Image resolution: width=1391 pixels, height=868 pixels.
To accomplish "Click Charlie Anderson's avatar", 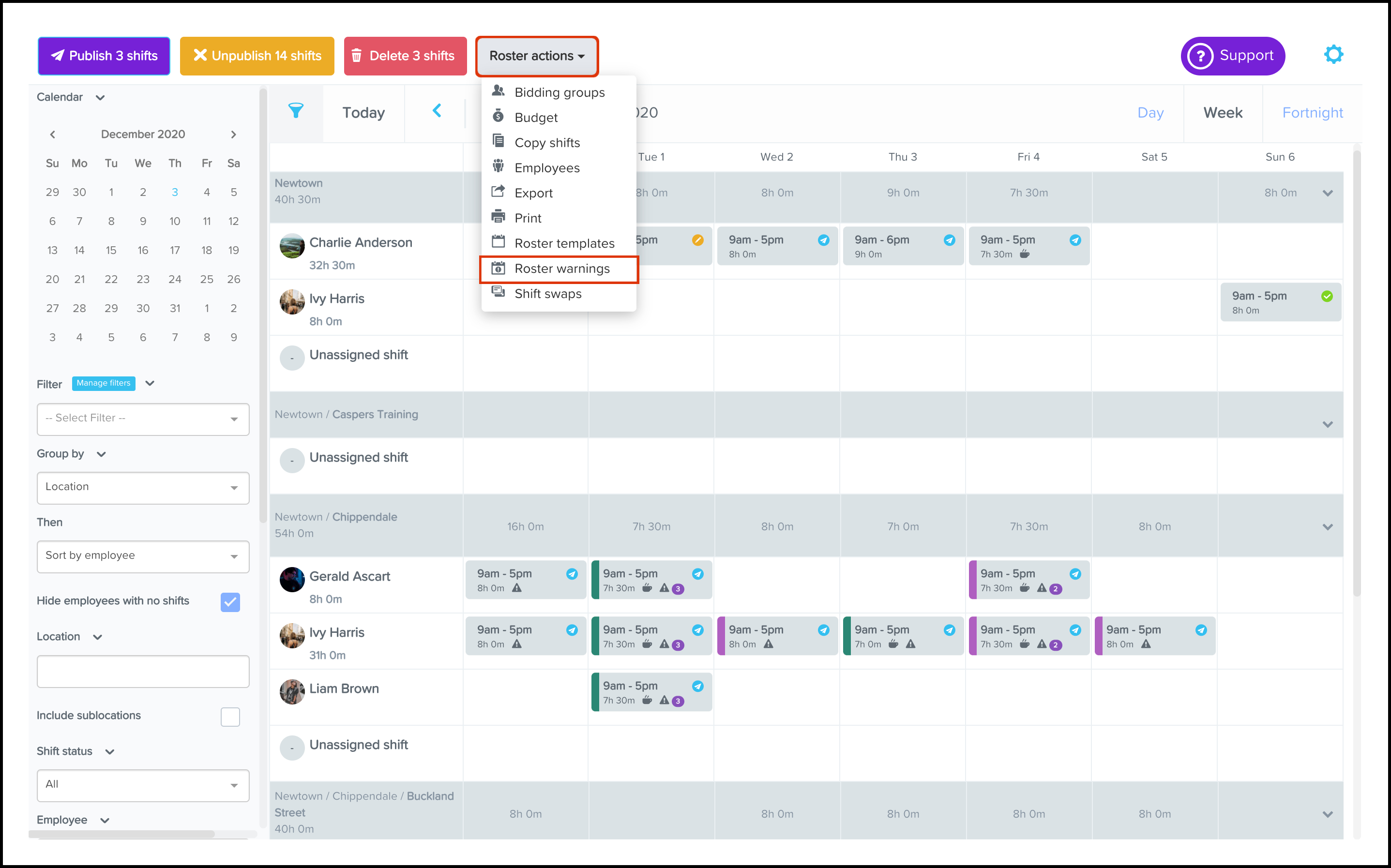I will pos(292,246).
